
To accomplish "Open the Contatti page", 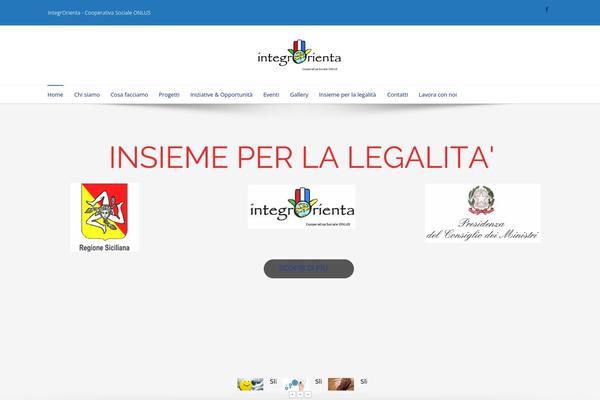I will coord(397,95).
